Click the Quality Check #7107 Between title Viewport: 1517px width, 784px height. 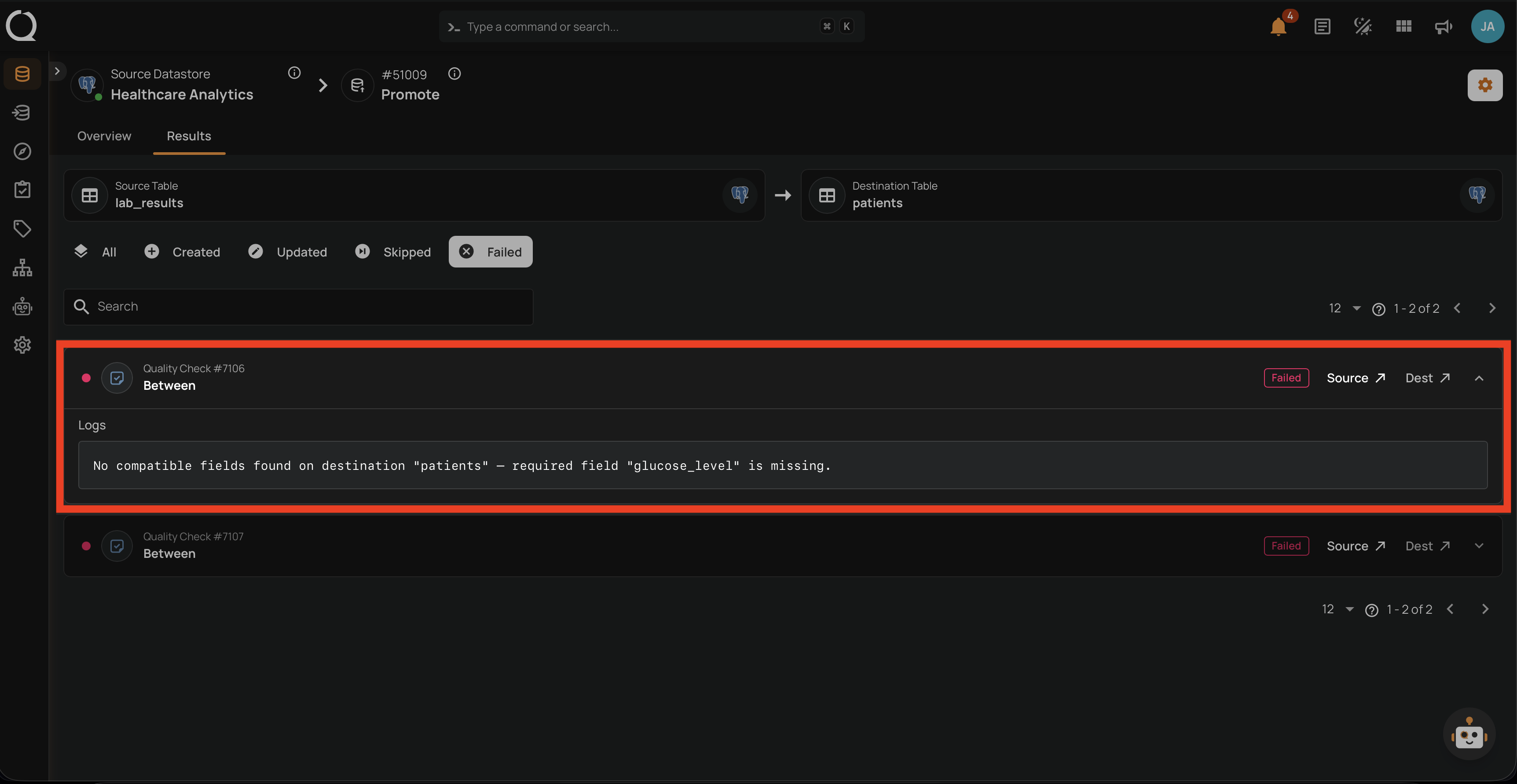169,554
